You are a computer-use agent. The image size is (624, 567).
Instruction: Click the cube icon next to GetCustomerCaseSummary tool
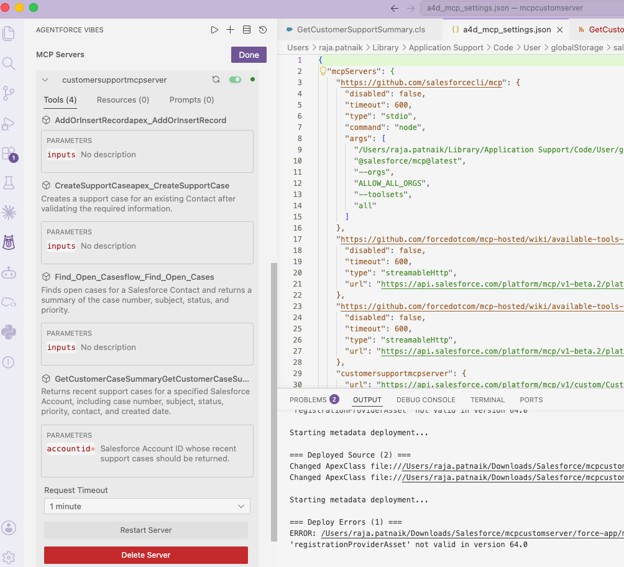[x=46, y=379]
